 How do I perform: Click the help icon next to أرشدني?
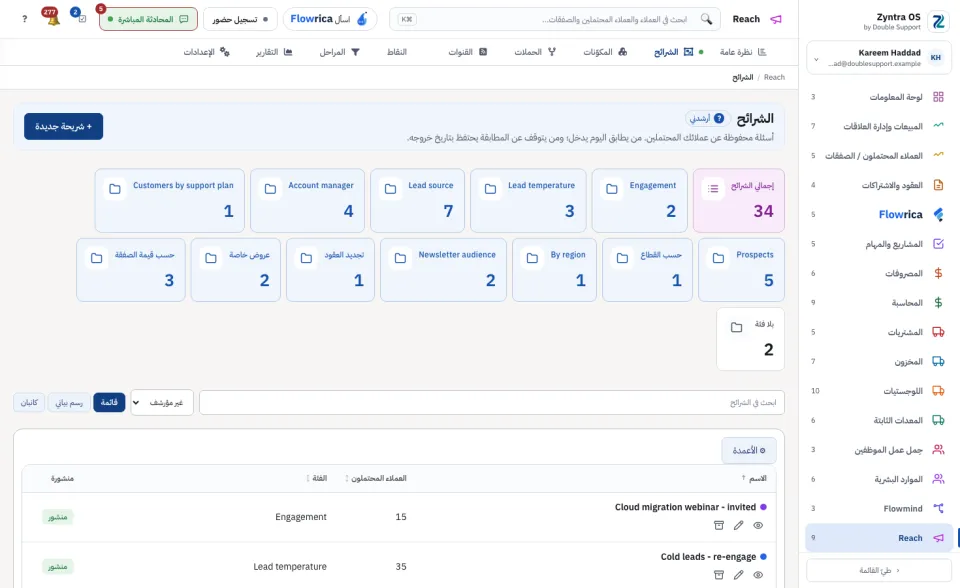point(719,118)
